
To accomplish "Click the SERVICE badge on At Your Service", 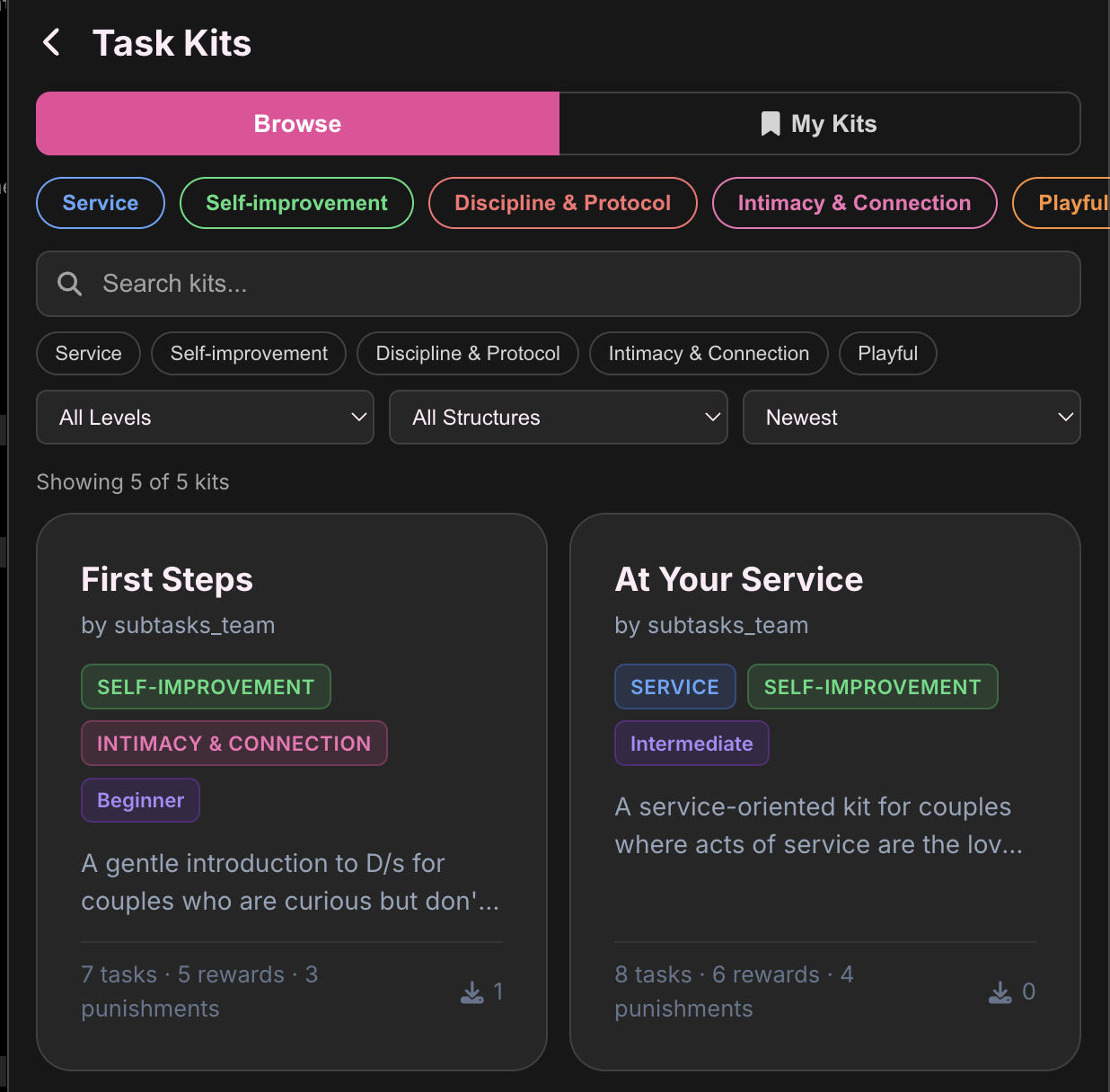I will coord(674,686).
